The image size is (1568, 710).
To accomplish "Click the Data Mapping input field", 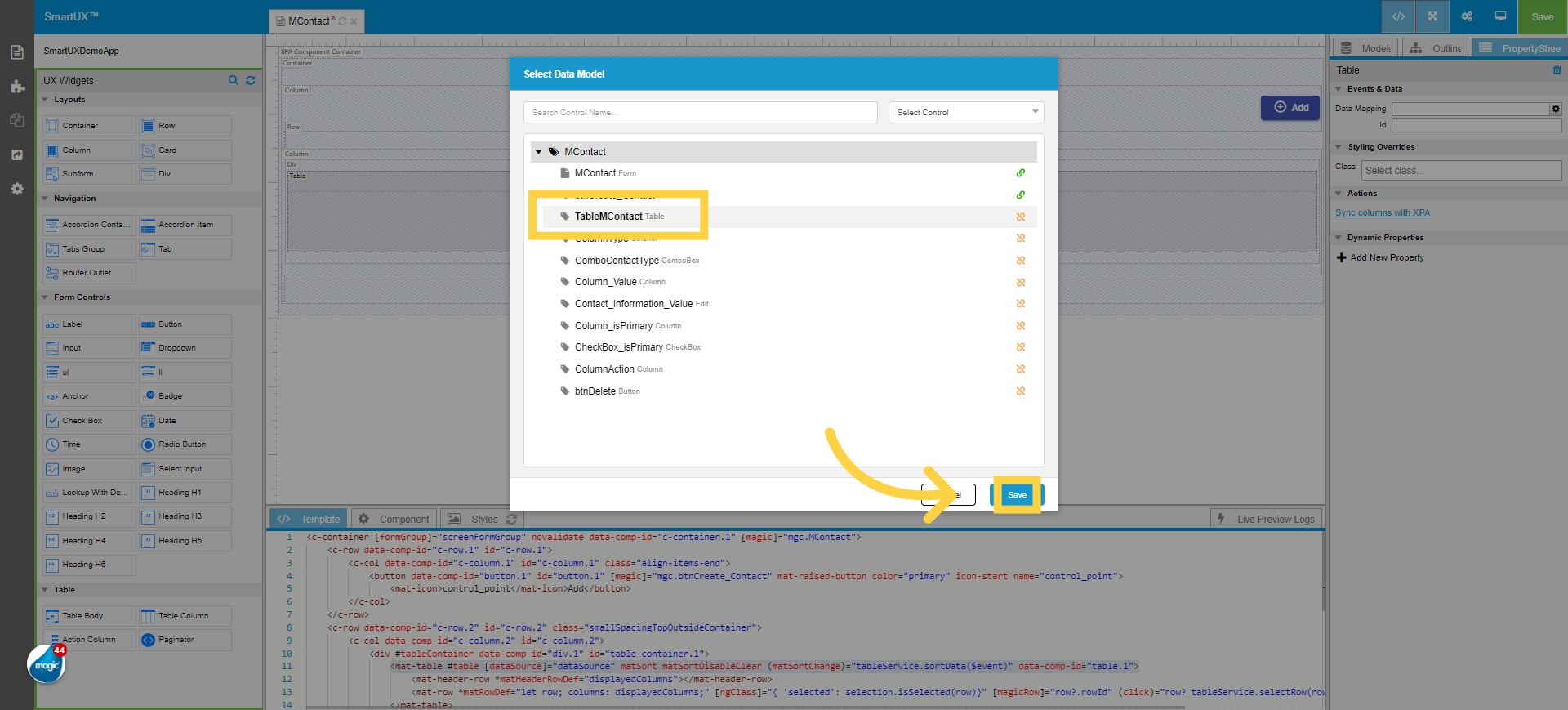I will click(x=1470, y=109).
